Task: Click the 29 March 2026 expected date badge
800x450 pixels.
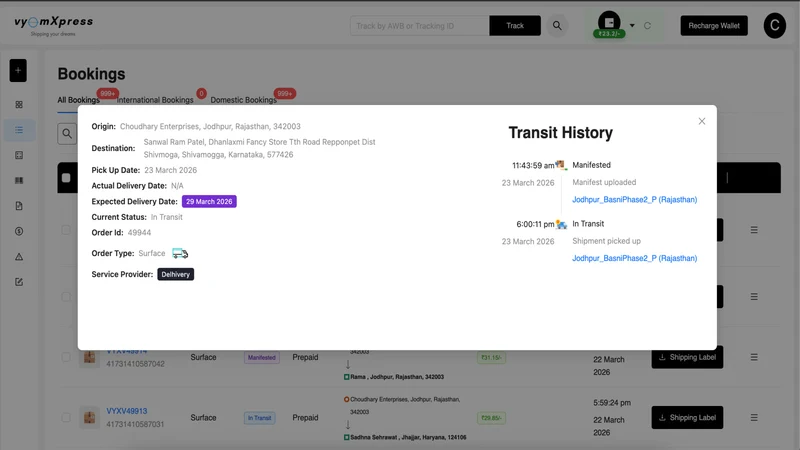Action: tap(209, 202)
